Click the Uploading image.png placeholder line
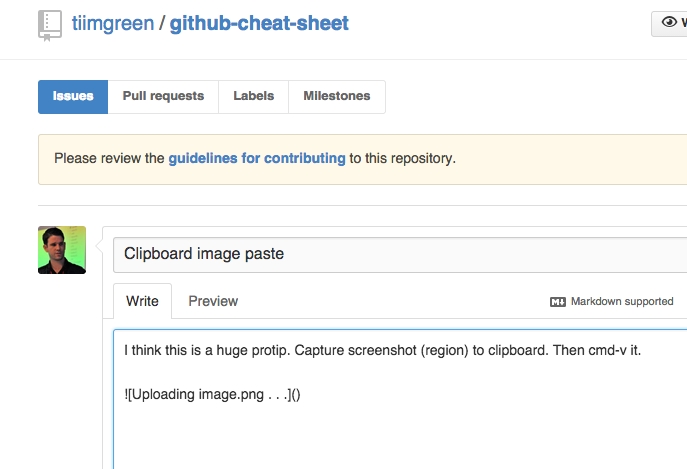687x469 pixels. coord(212,394)
